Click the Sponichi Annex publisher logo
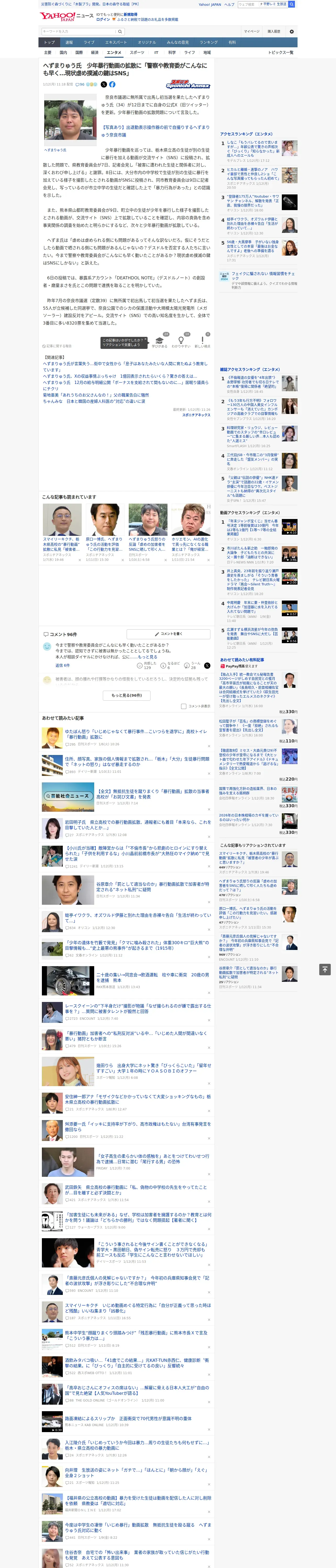 pos(188,85)
